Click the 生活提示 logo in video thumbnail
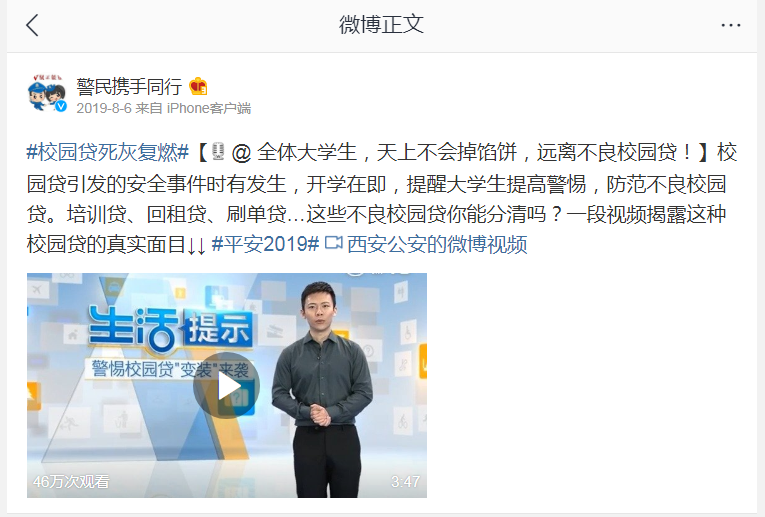This screenshot has width=765, height=517. click(x=170, y=328)
